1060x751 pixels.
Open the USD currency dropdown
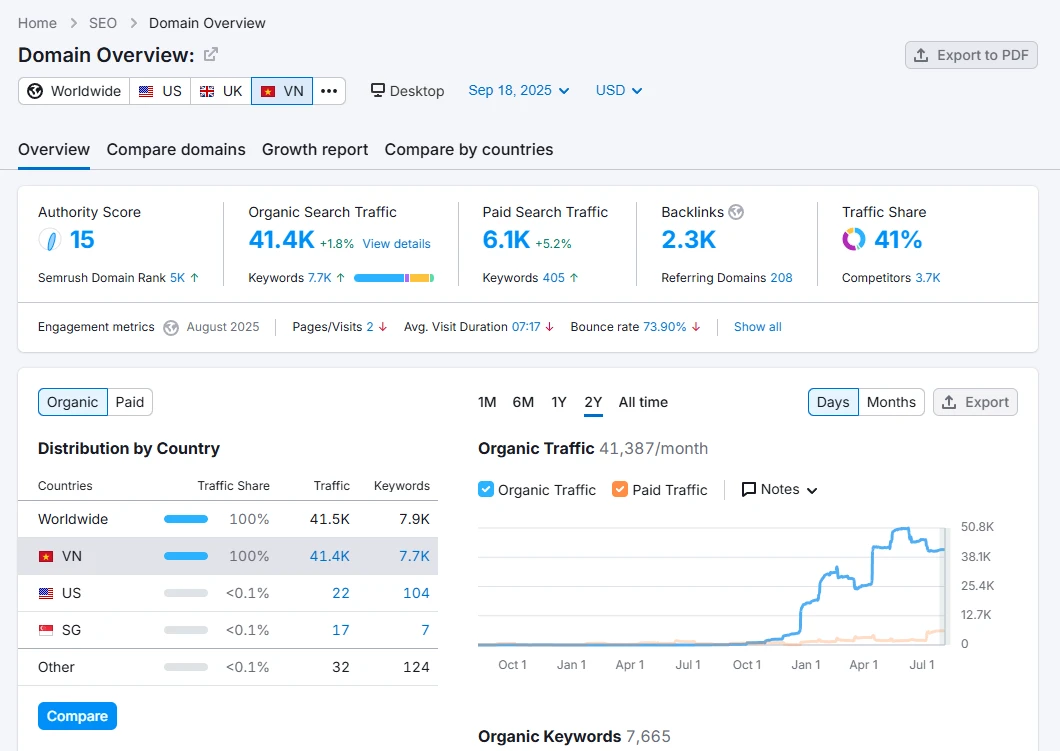coord(619,91)
